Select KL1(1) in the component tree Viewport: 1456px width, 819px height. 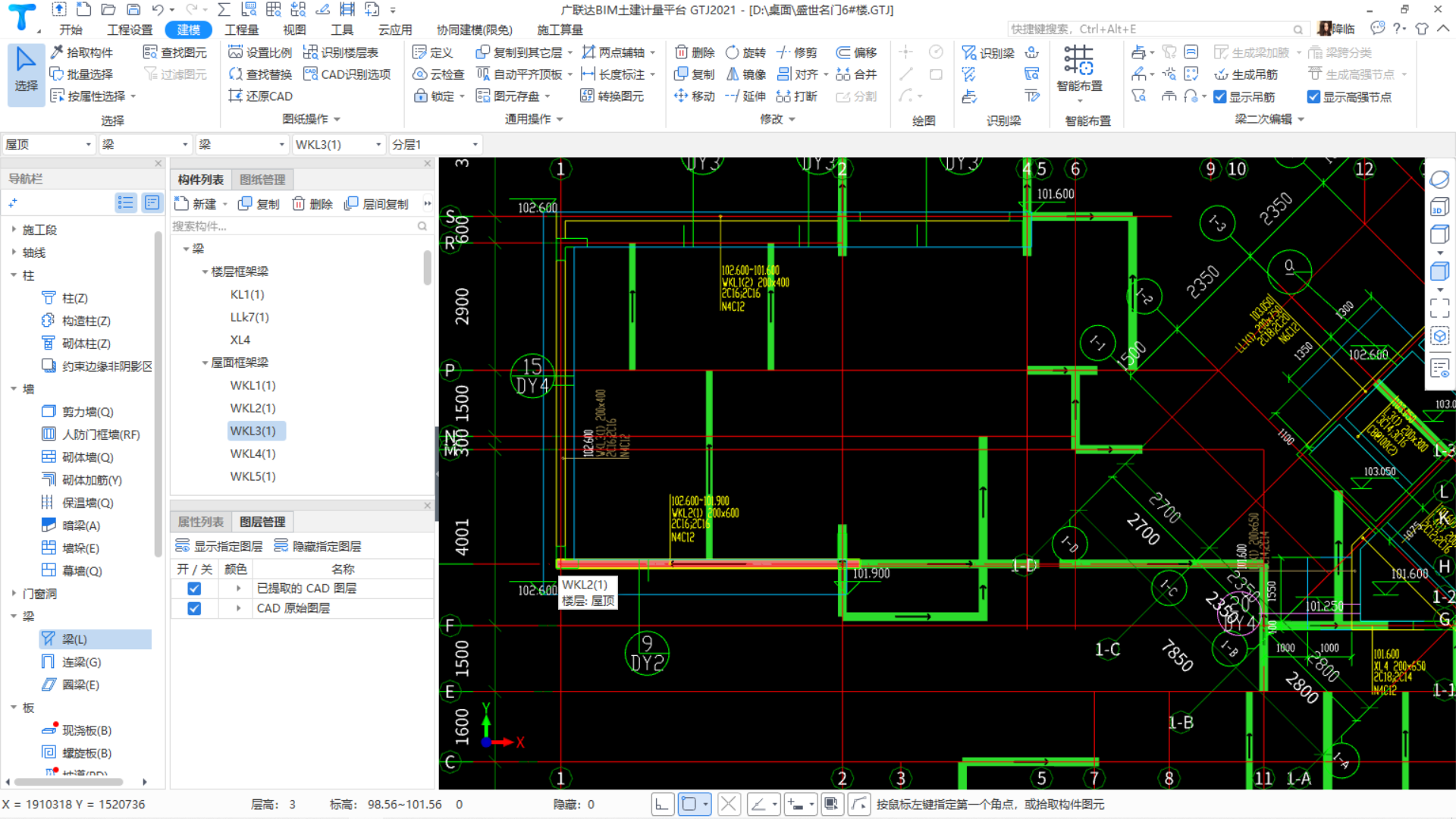[247, 294]
